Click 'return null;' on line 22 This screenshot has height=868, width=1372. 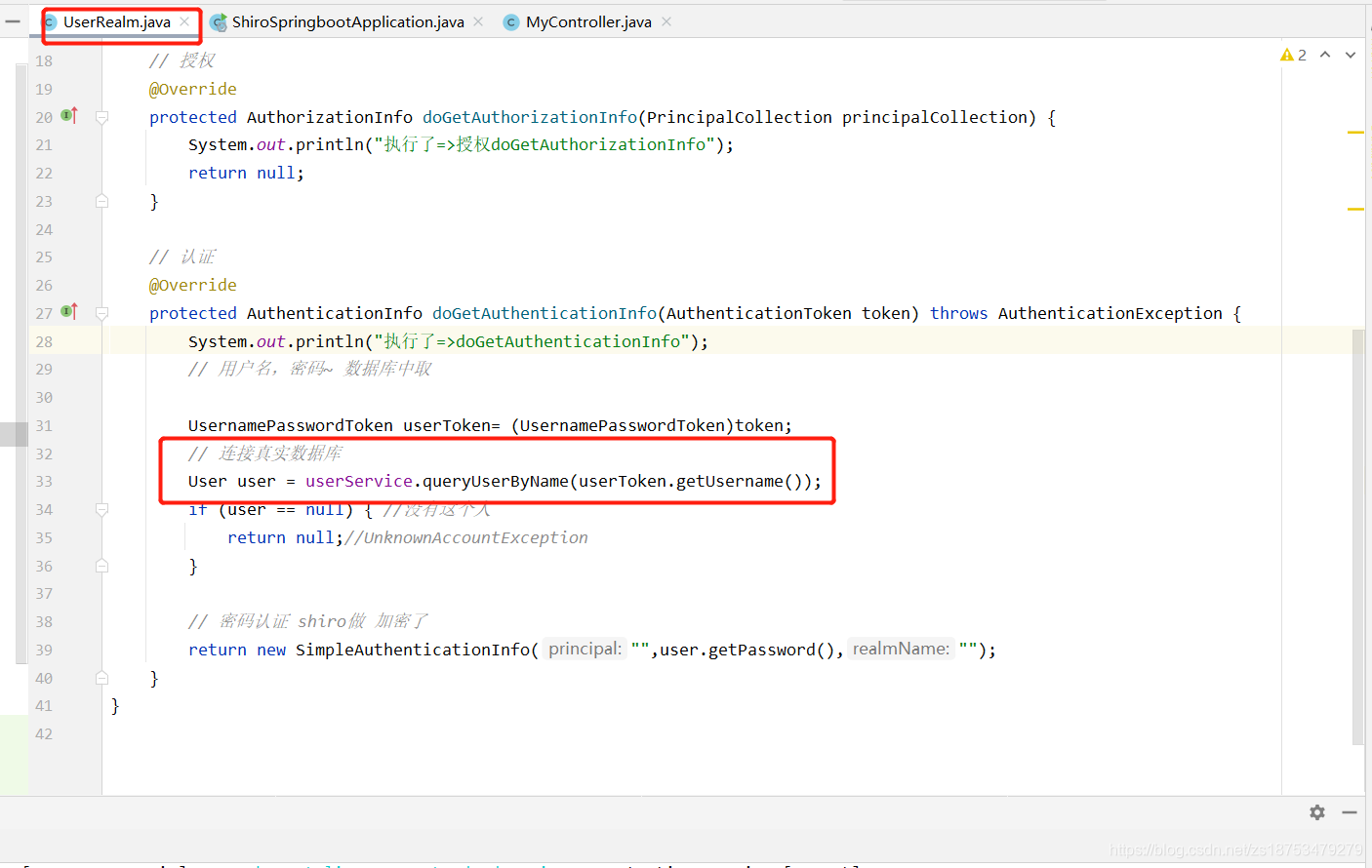click(246, 173)
